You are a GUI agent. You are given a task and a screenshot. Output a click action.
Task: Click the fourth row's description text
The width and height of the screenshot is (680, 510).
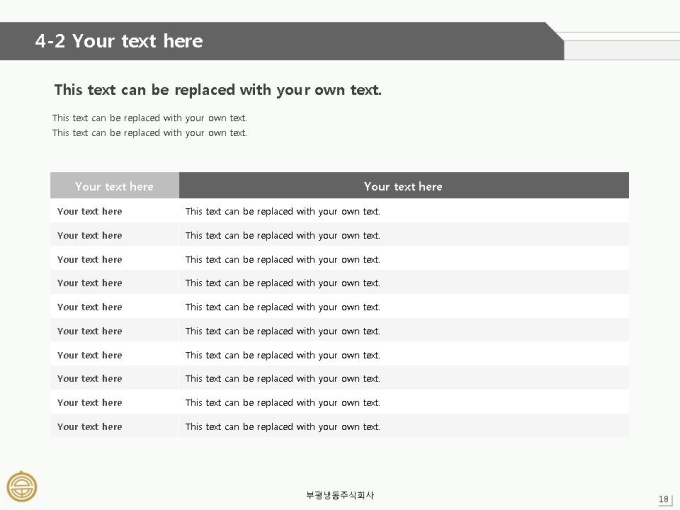(x=283, y=283)
